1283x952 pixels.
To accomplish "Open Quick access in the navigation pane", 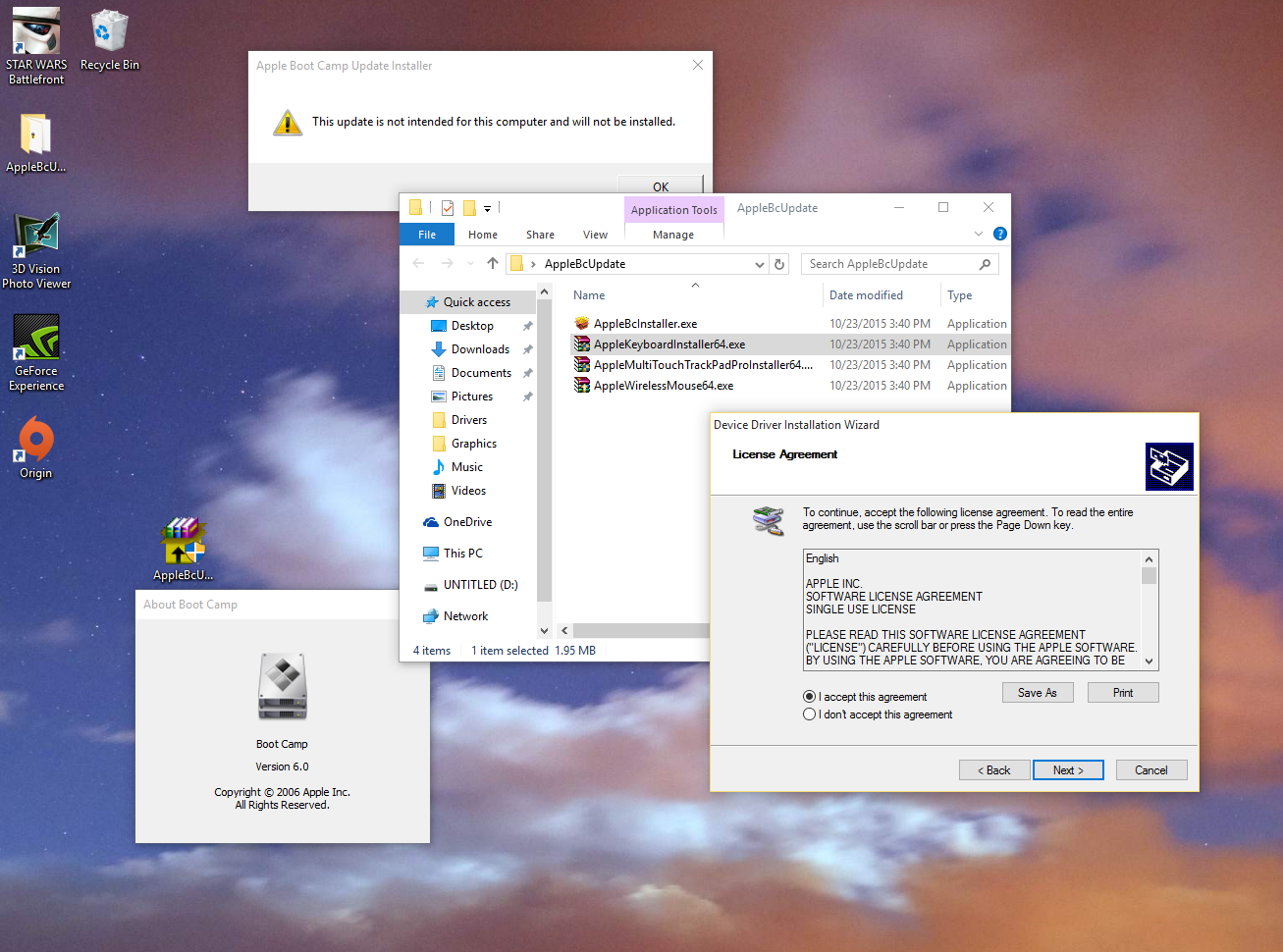I will [x=467, y=302].
